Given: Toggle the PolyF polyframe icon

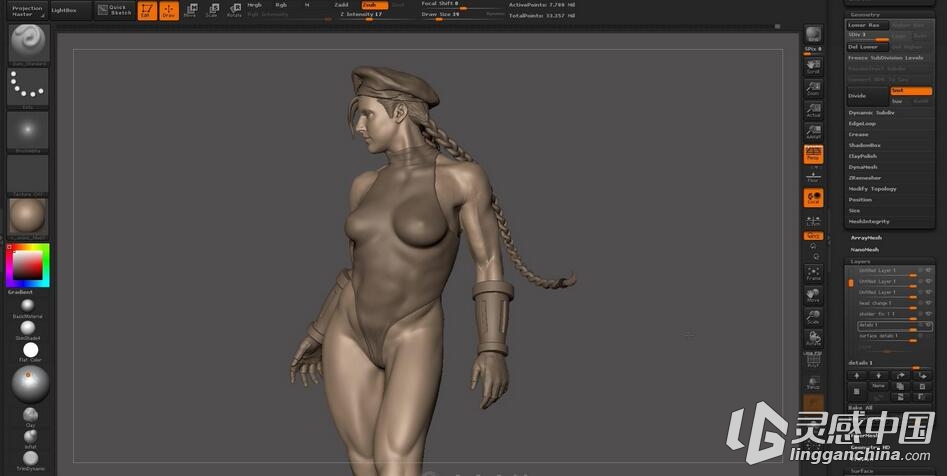Looking at the screenshot, I should 814,361.
